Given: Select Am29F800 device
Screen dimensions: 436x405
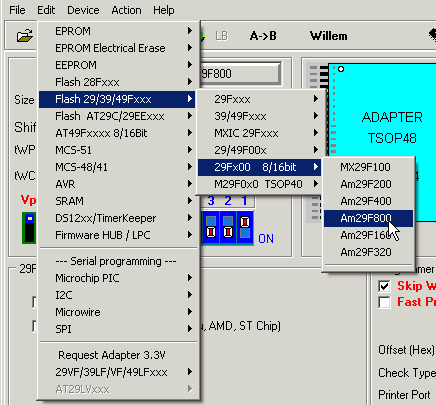Looking at the screenshot, I should coord(368,218).
